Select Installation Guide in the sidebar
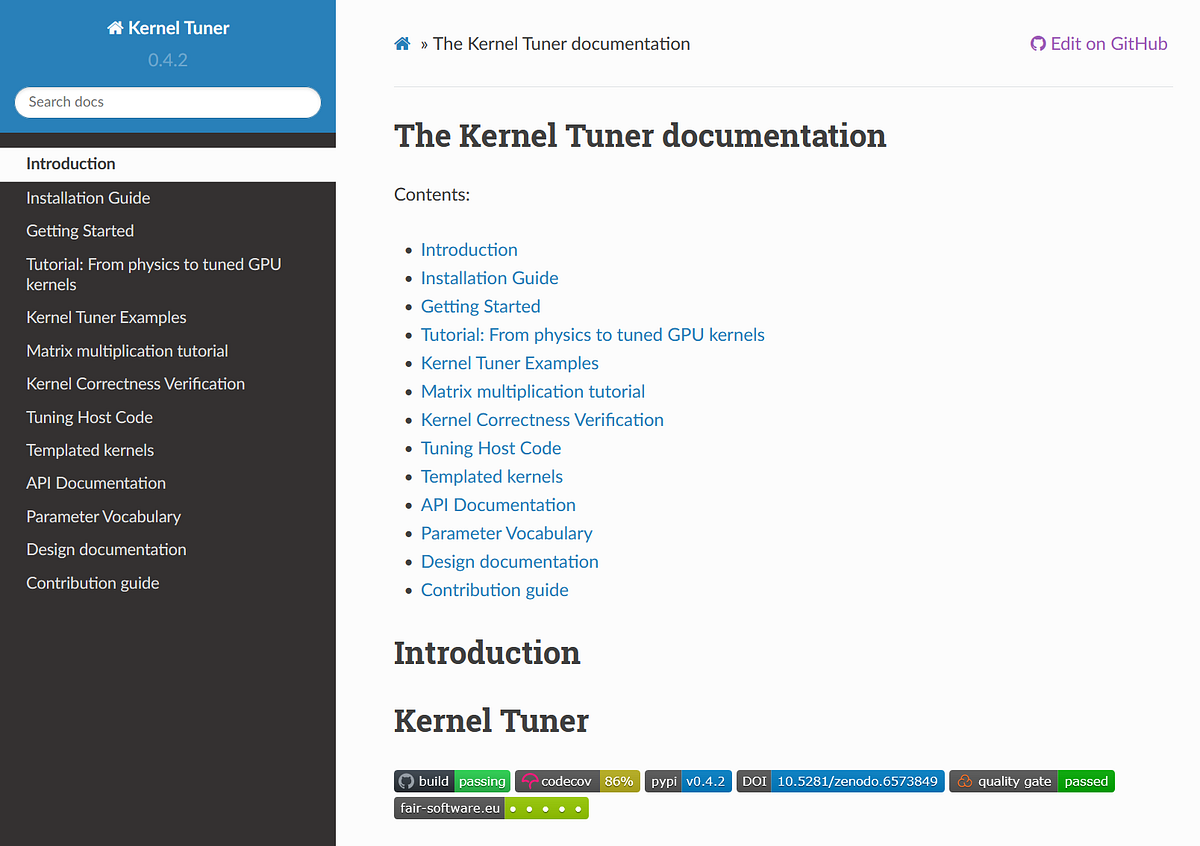 (x=88, y=197)
